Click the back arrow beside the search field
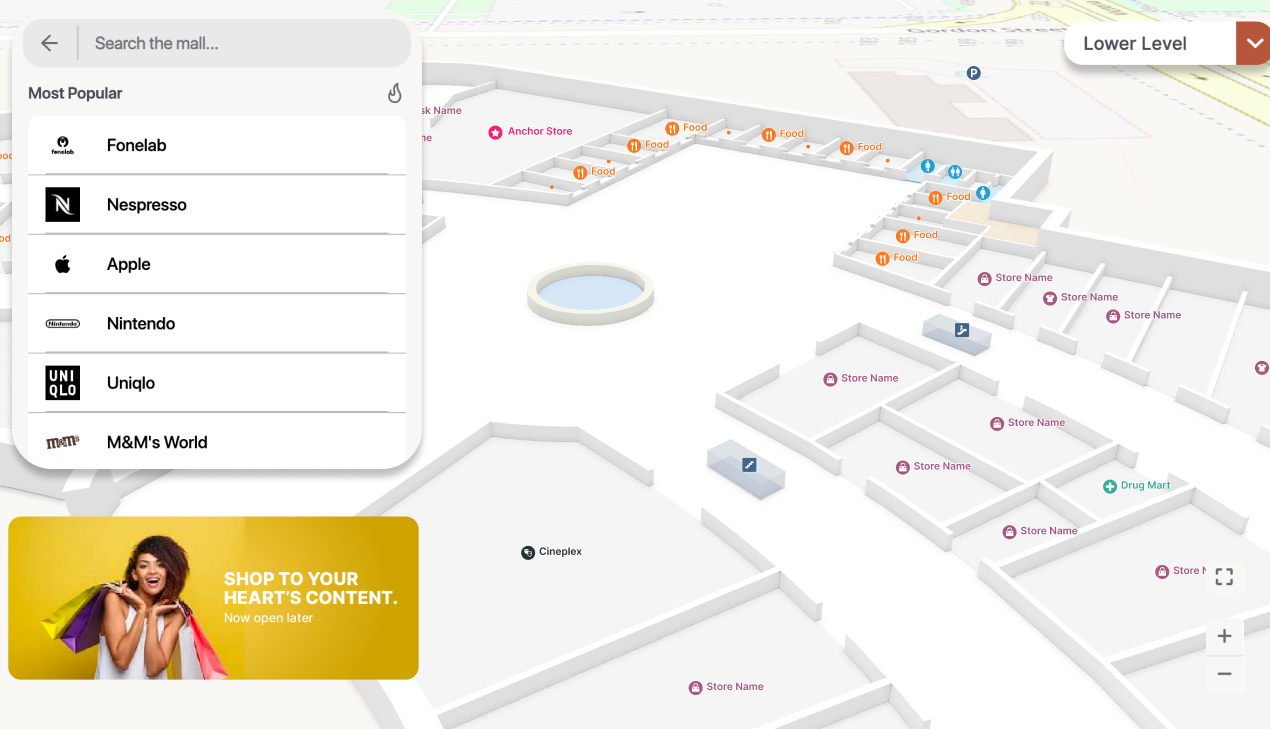Viewport: 1270px width, 729px height. [x=49, y=43]
